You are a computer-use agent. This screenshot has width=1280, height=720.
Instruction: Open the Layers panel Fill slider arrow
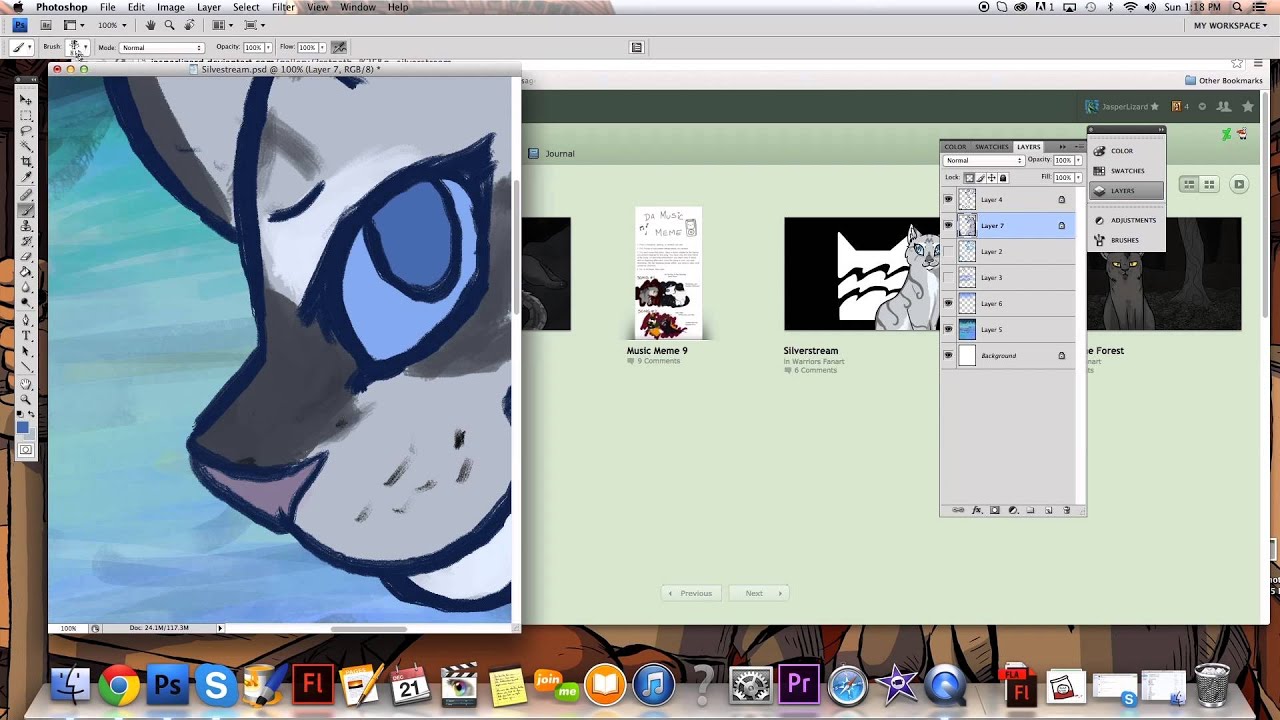pos(1078,177)
